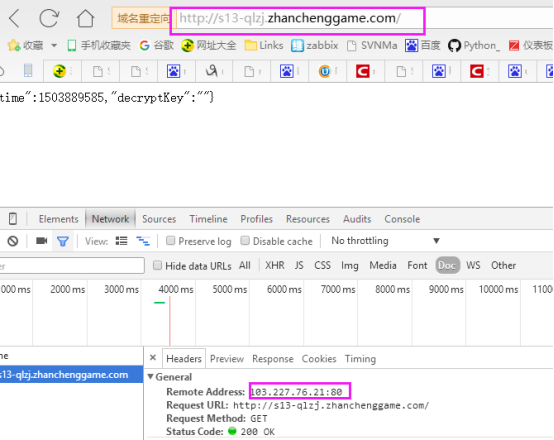Click the Status Code 200 OK value
The height and width of the screenshot is (440, 554).
[x=258, y=432]
